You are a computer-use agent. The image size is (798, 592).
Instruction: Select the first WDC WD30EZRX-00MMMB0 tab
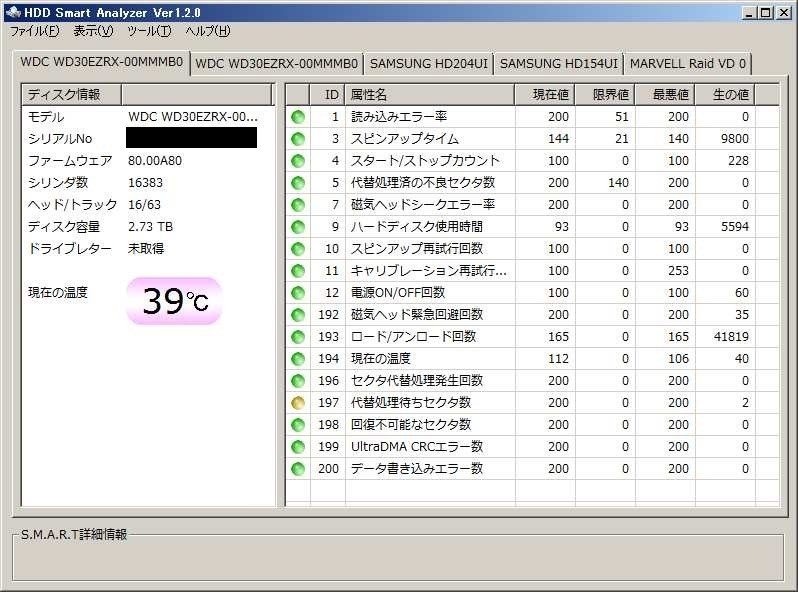click(101, 63)
